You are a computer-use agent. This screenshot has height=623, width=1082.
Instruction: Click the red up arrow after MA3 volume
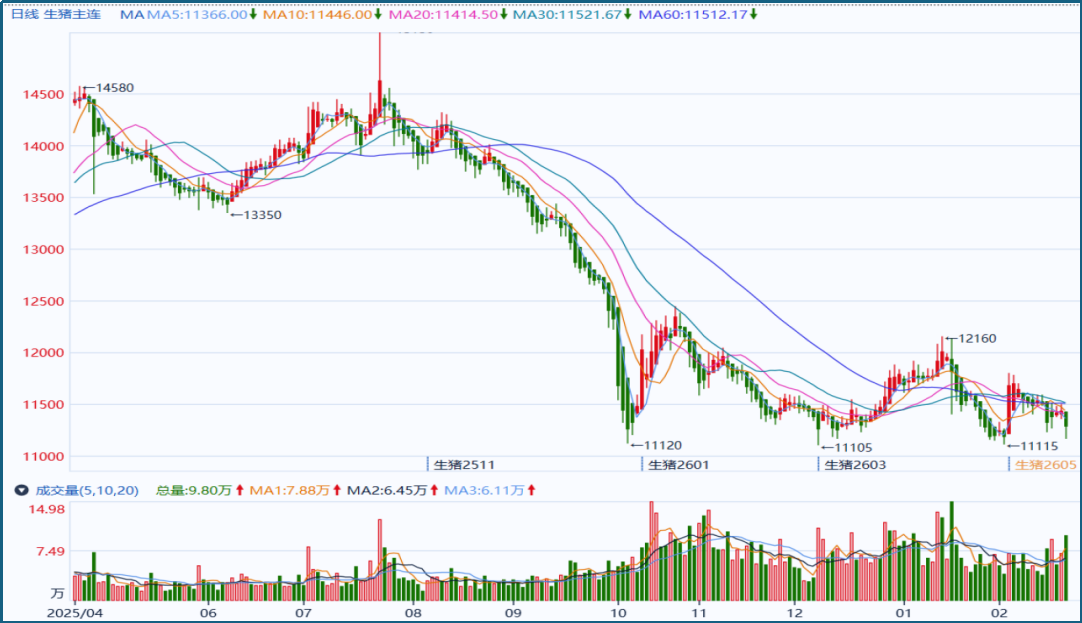(x=531, y=490)
